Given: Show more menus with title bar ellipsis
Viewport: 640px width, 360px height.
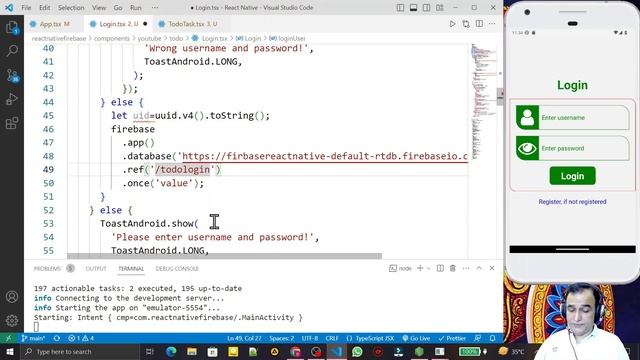Looking at the screenshot, I should 155,8.
